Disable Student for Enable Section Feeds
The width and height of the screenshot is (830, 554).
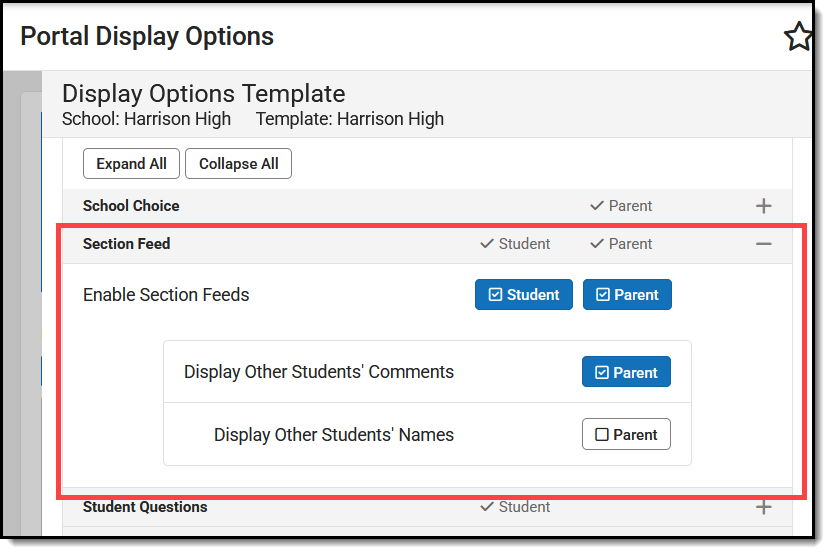524,295
